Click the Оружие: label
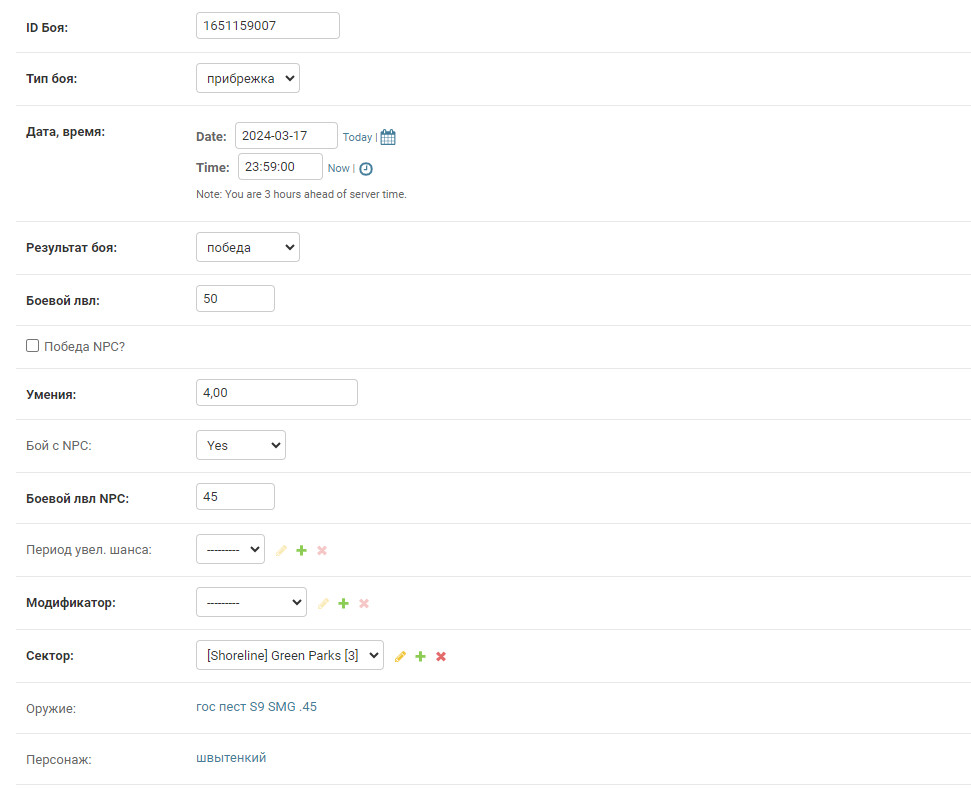 [x=51, y=709]
